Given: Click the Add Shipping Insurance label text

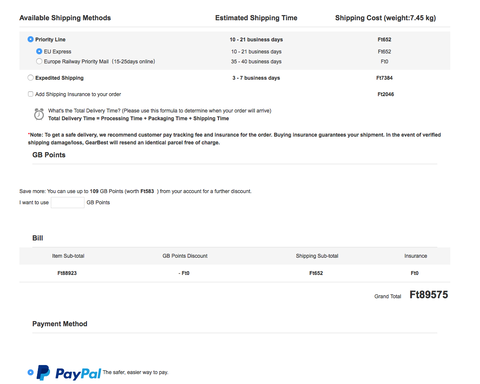Looking at the screenshot, I should 78,94.
